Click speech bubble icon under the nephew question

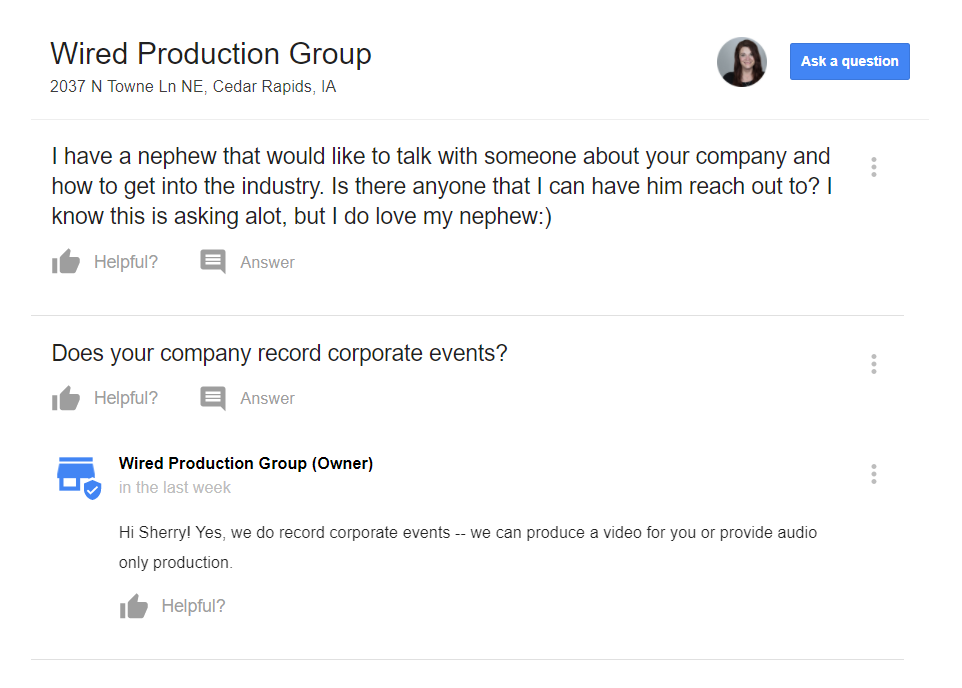point(213,262)
